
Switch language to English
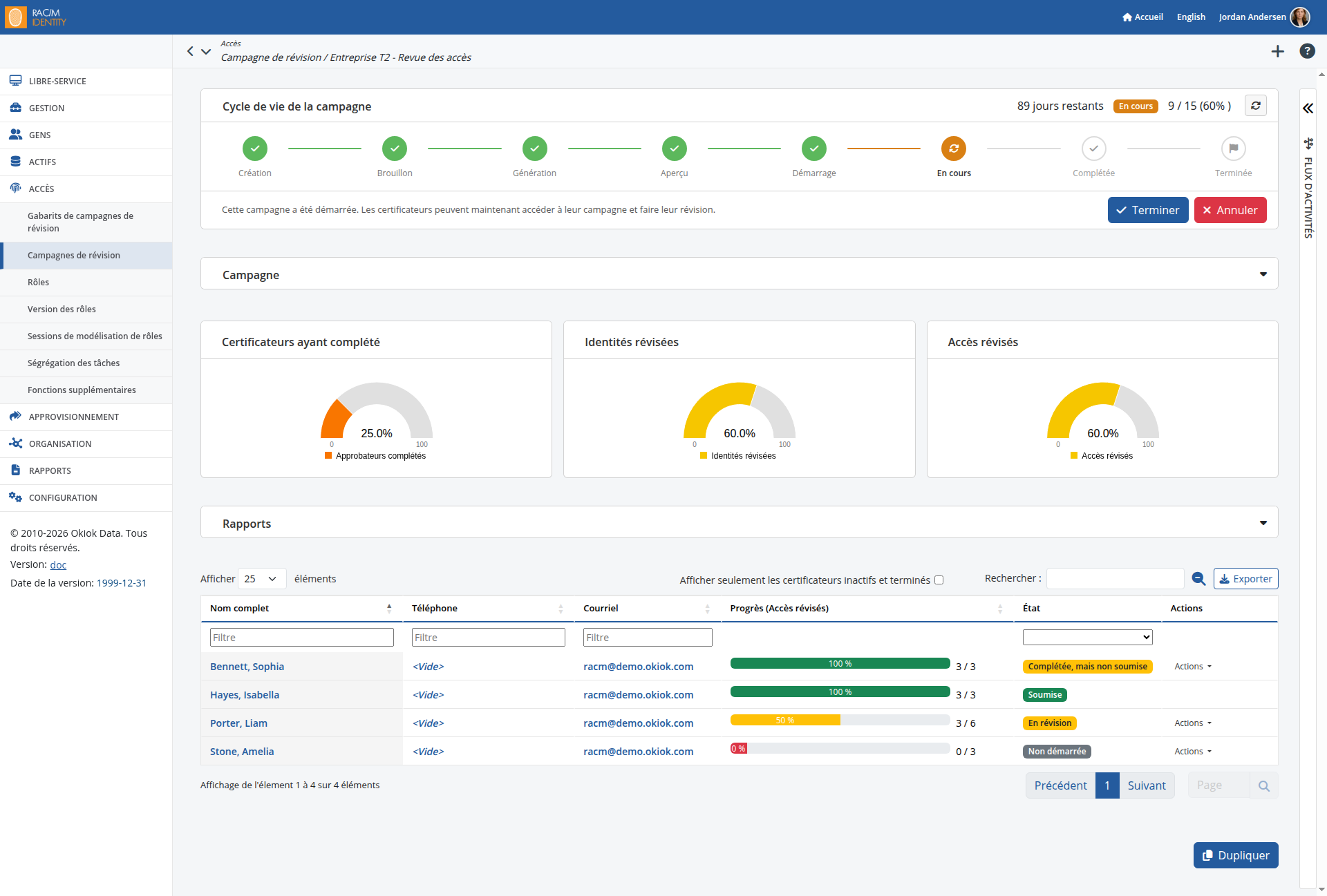click(1190, 17)
